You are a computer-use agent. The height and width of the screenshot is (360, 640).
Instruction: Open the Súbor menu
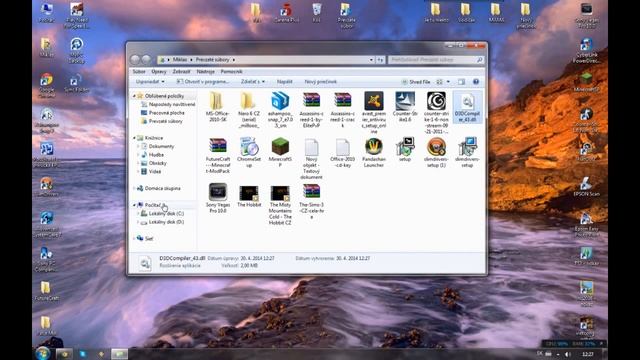point(139,71)
